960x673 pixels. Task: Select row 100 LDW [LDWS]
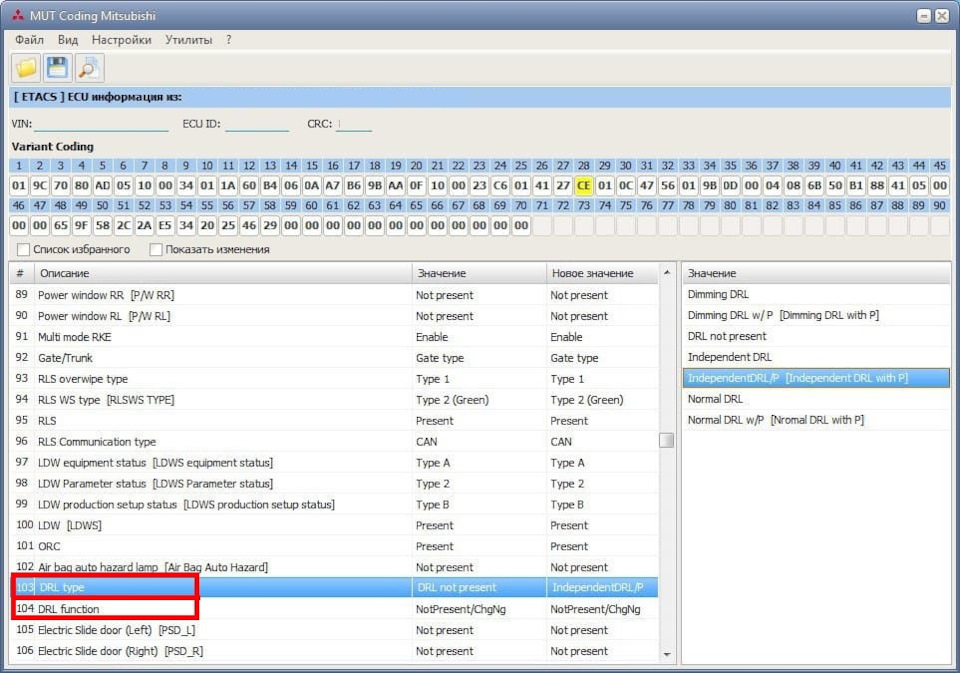334,525
